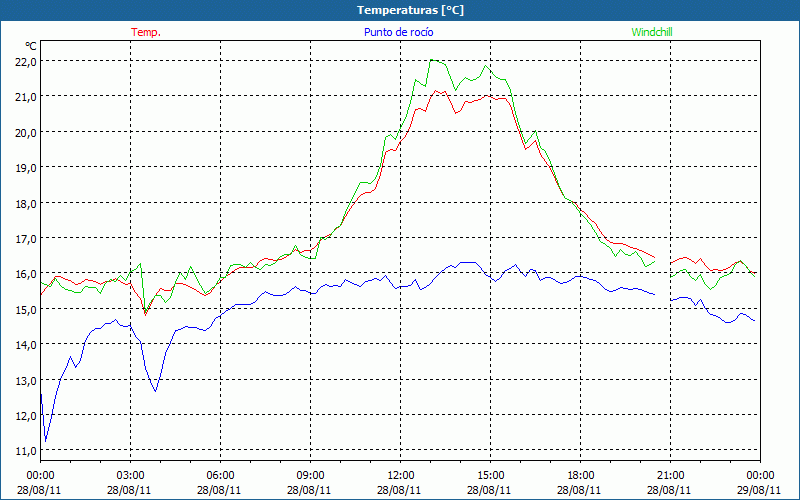Click the '03:00' time axis label
Image resolution: width=800 pixels, height=500 pixels.
click(x=130, y=476)
